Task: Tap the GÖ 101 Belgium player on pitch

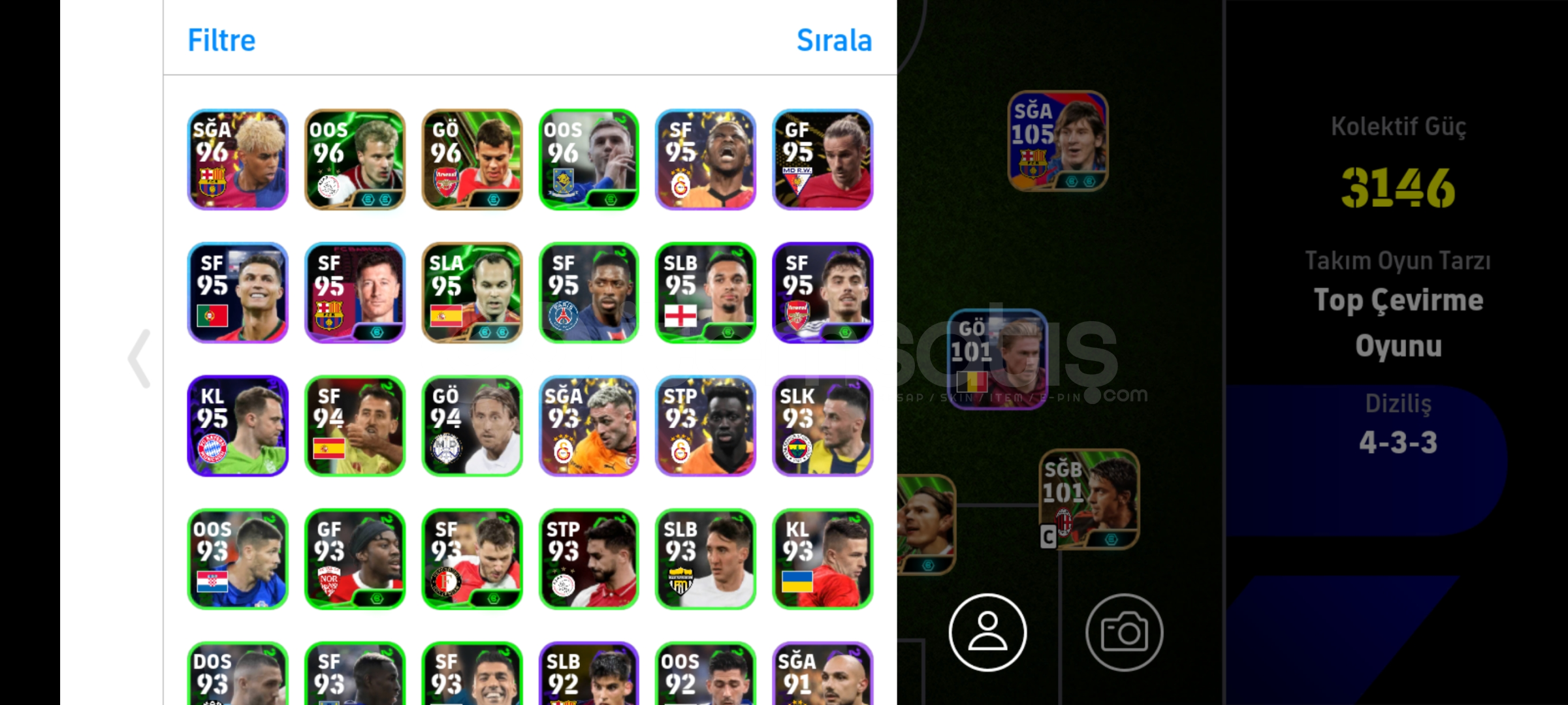Action: [x=997, y=359]
